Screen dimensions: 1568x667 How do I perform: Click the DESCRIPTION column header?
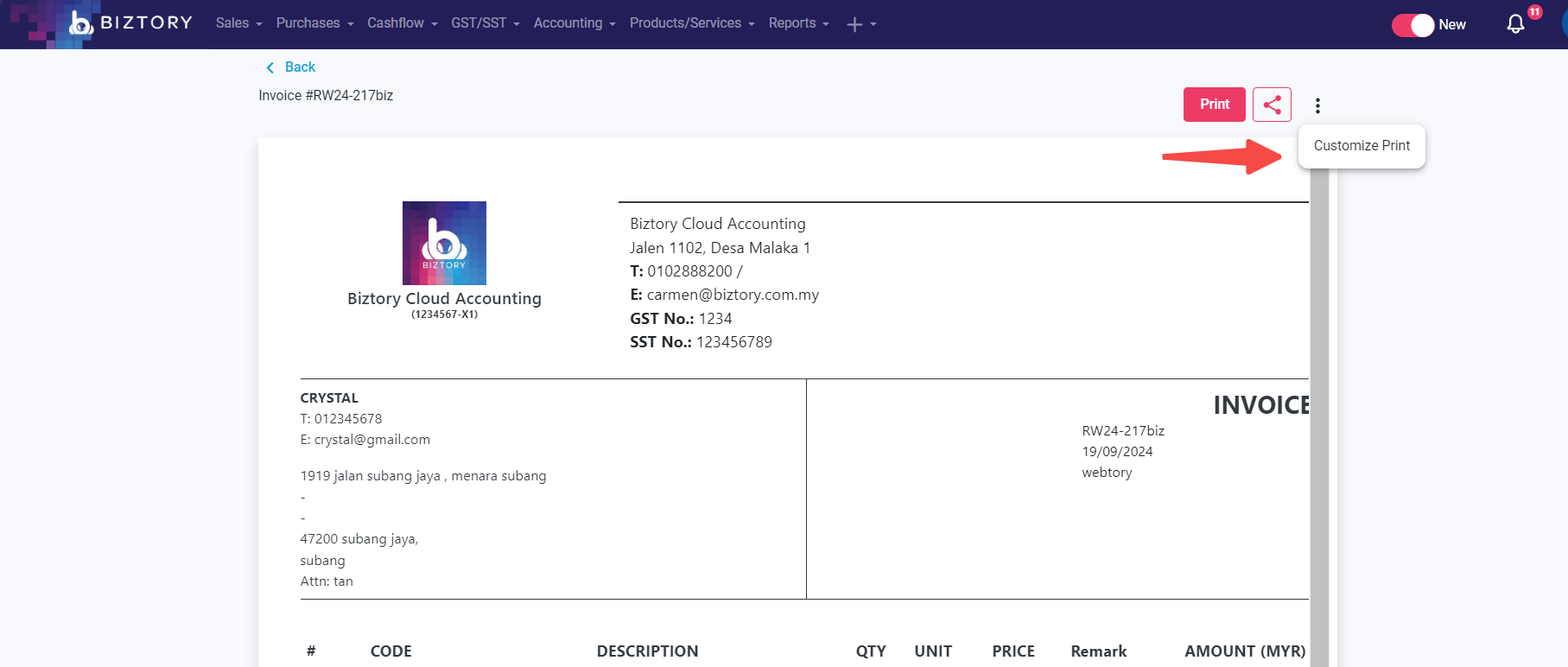click(x=647, y=651)
